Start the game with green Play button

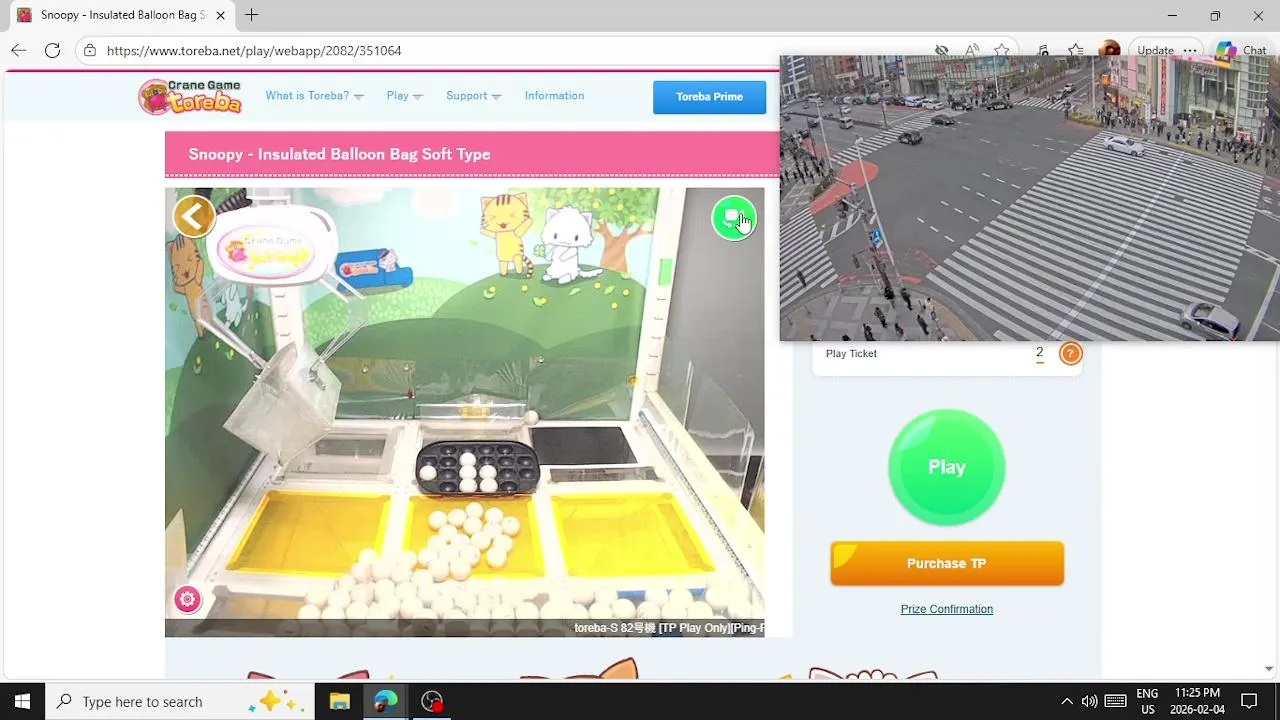946,466
